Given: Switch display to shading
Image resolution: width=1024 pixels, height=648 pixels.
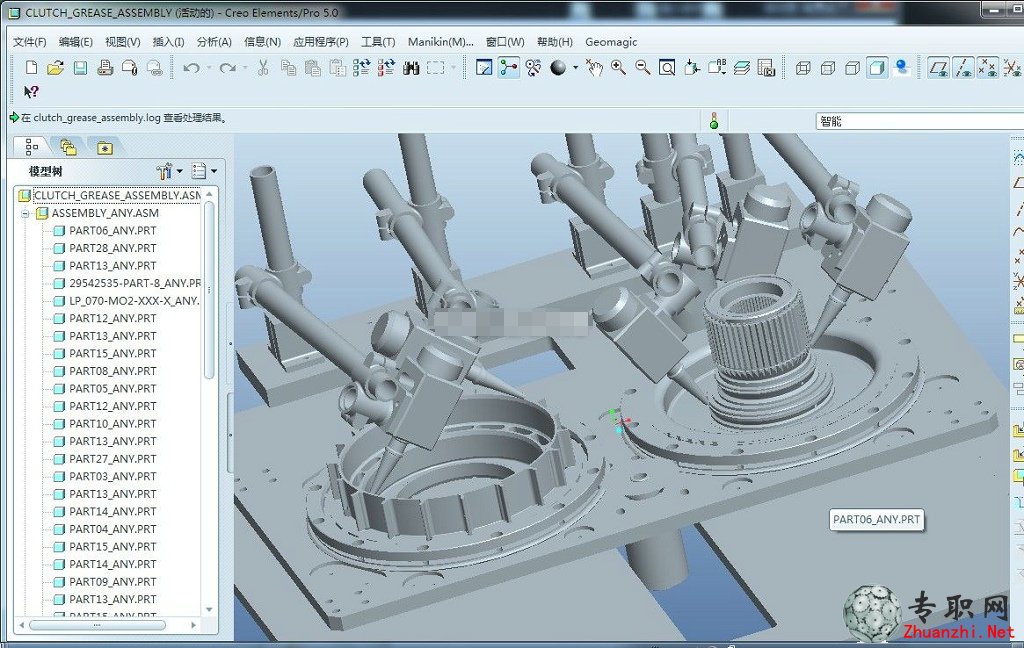Looking at the screenshot, I should coord(877,67).
